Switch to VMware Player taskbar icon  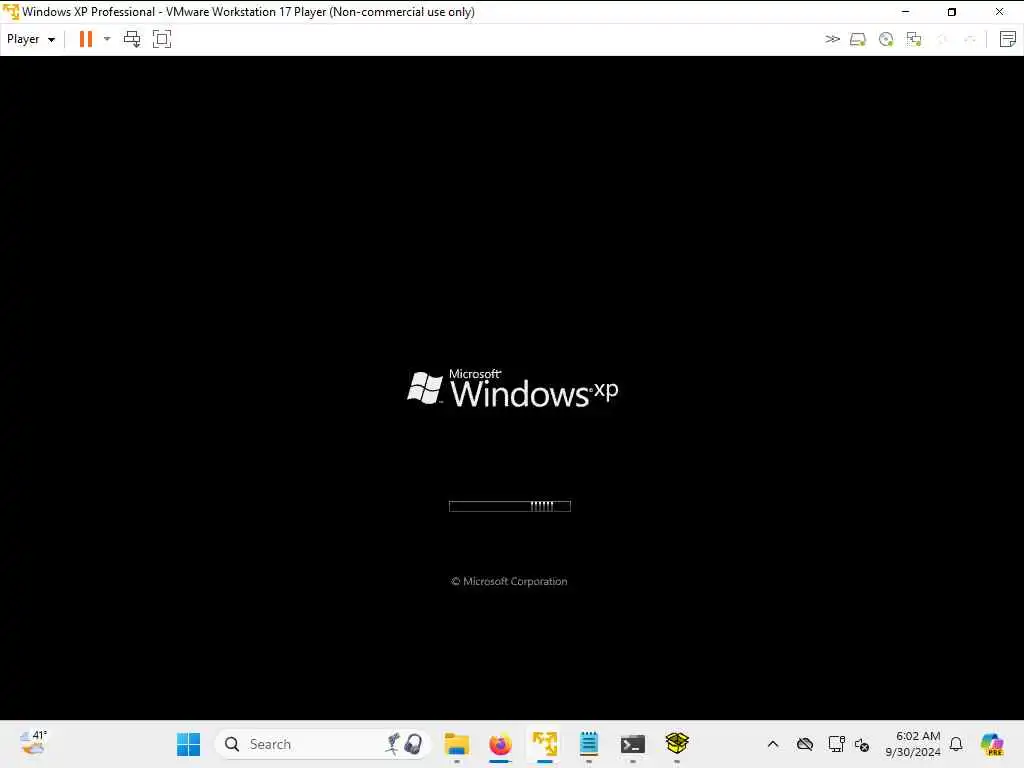(x=545, y=744)
